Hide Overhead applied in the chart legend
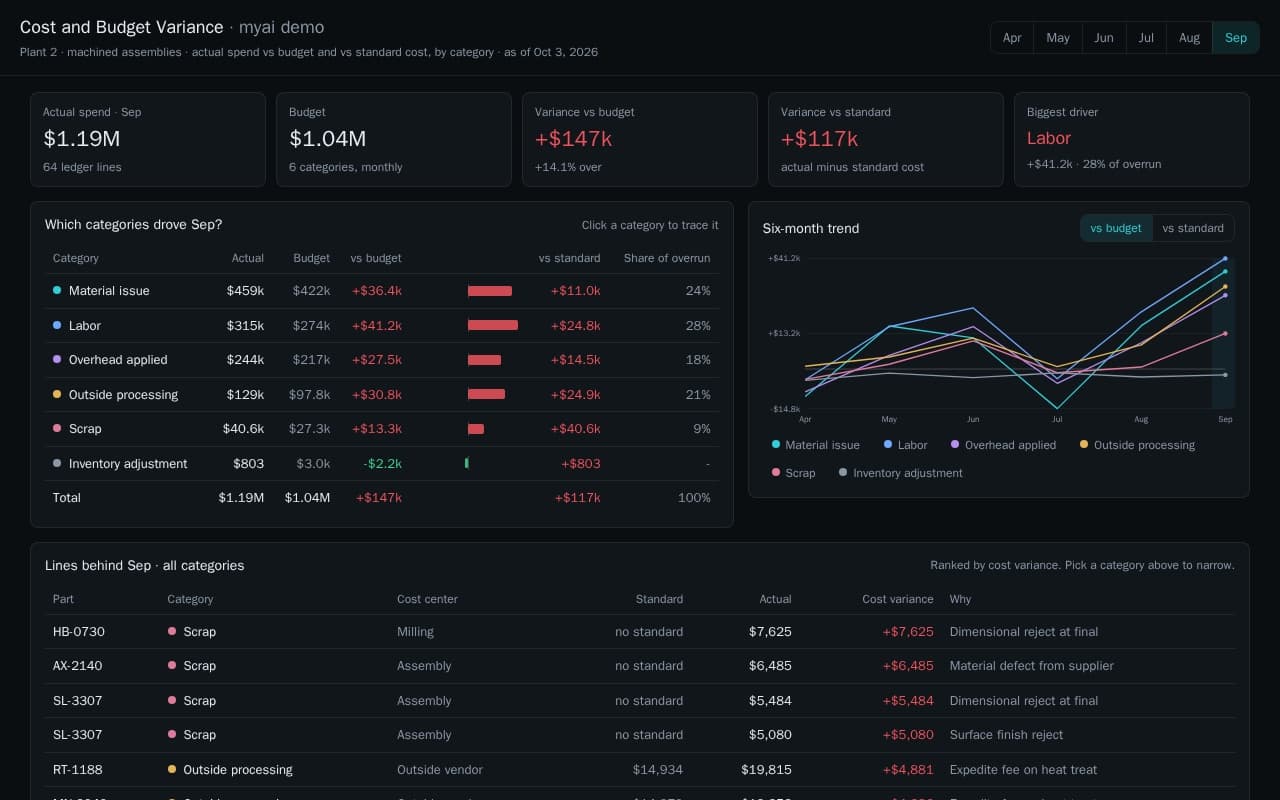 (1003, 445)
